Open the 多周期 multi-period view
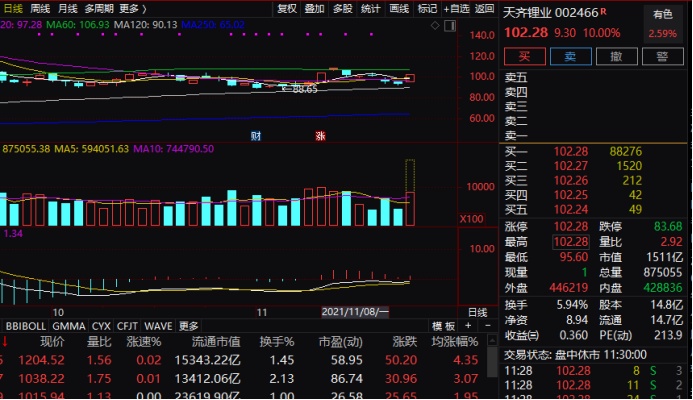693x400 pixels. pyautogui.click(x=99, y=8)
